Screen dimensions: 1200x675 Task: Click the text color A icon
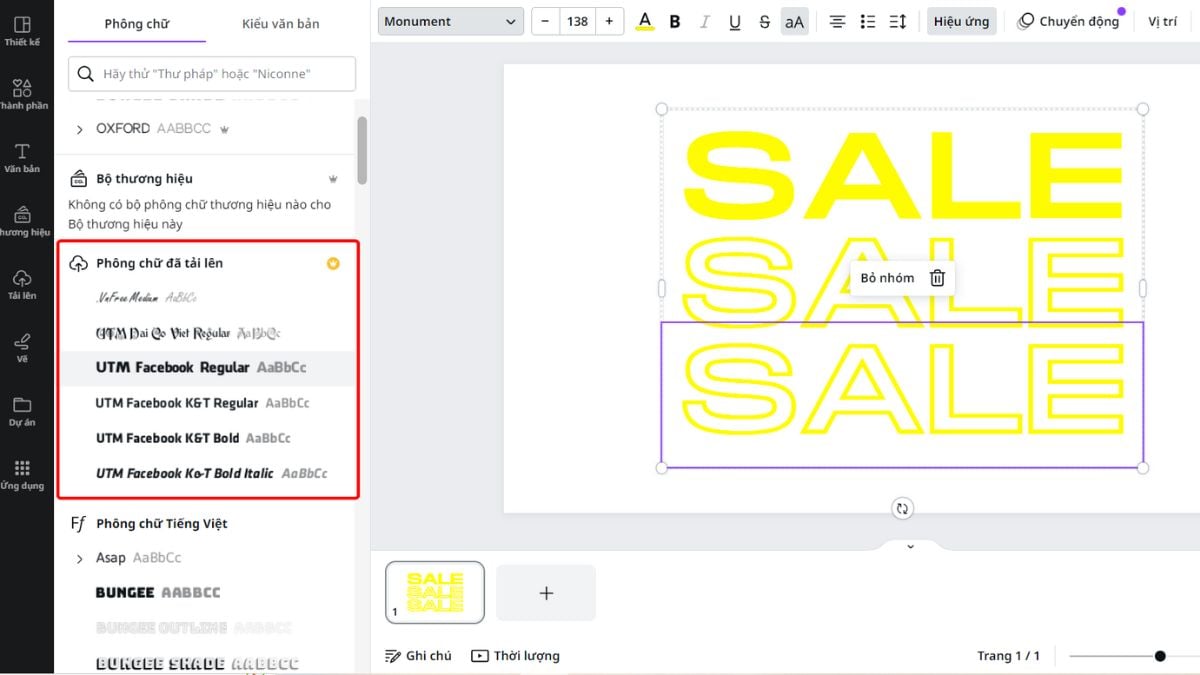point(645,21)
